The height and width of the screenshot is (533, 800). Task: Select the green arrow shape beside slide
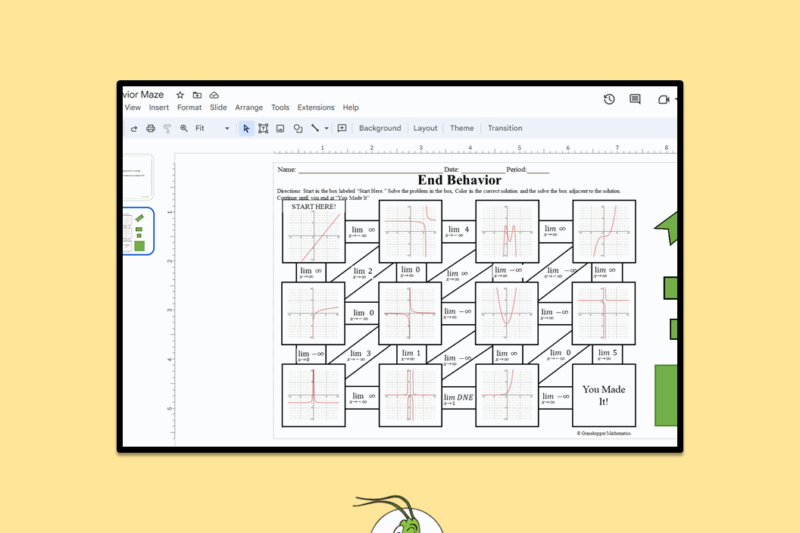tap(667, 228)
